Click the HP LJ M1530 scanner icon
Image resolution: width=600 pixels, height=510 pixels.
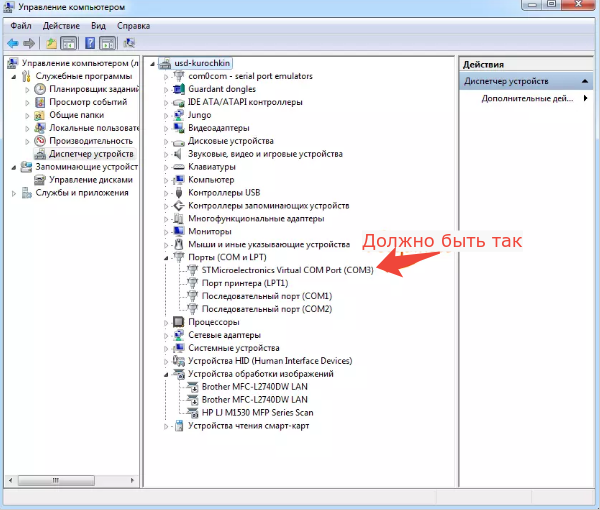point(192,413)
